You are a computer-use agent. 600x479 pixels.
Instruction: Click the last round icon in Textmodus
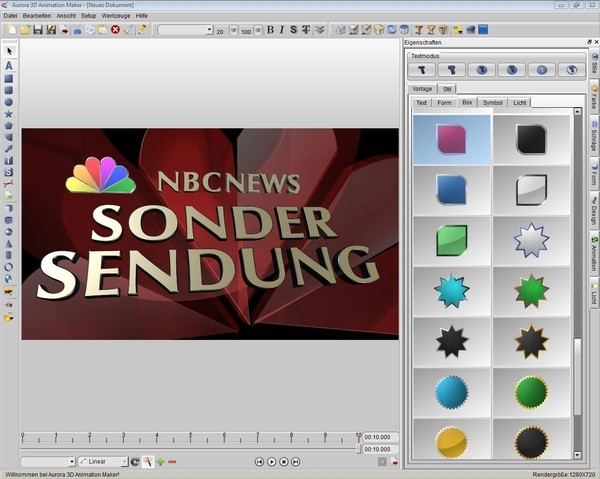571,70
